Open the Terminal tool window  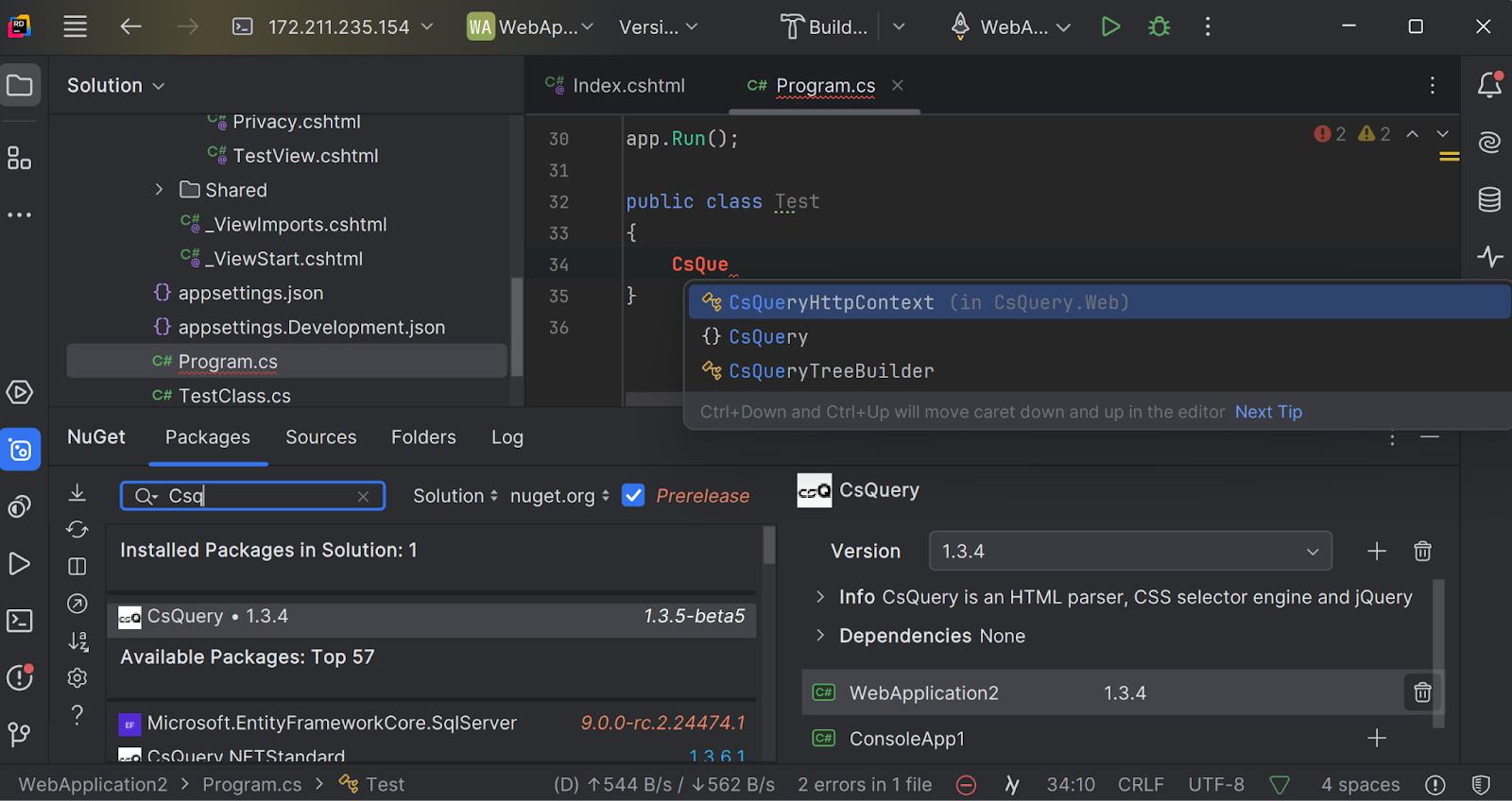click(20, 621)
